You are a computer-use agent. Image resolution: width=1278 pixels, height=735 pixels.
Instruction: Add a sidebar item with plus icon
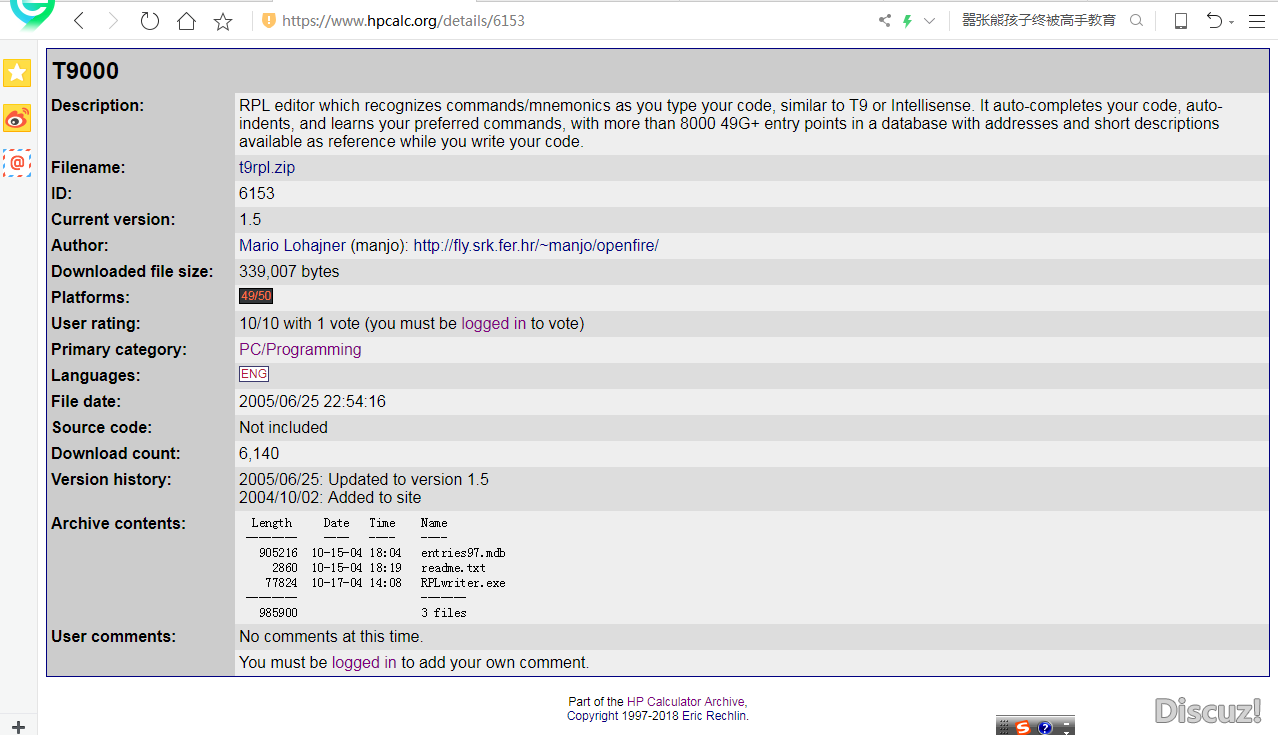click(x=18, y=727)
